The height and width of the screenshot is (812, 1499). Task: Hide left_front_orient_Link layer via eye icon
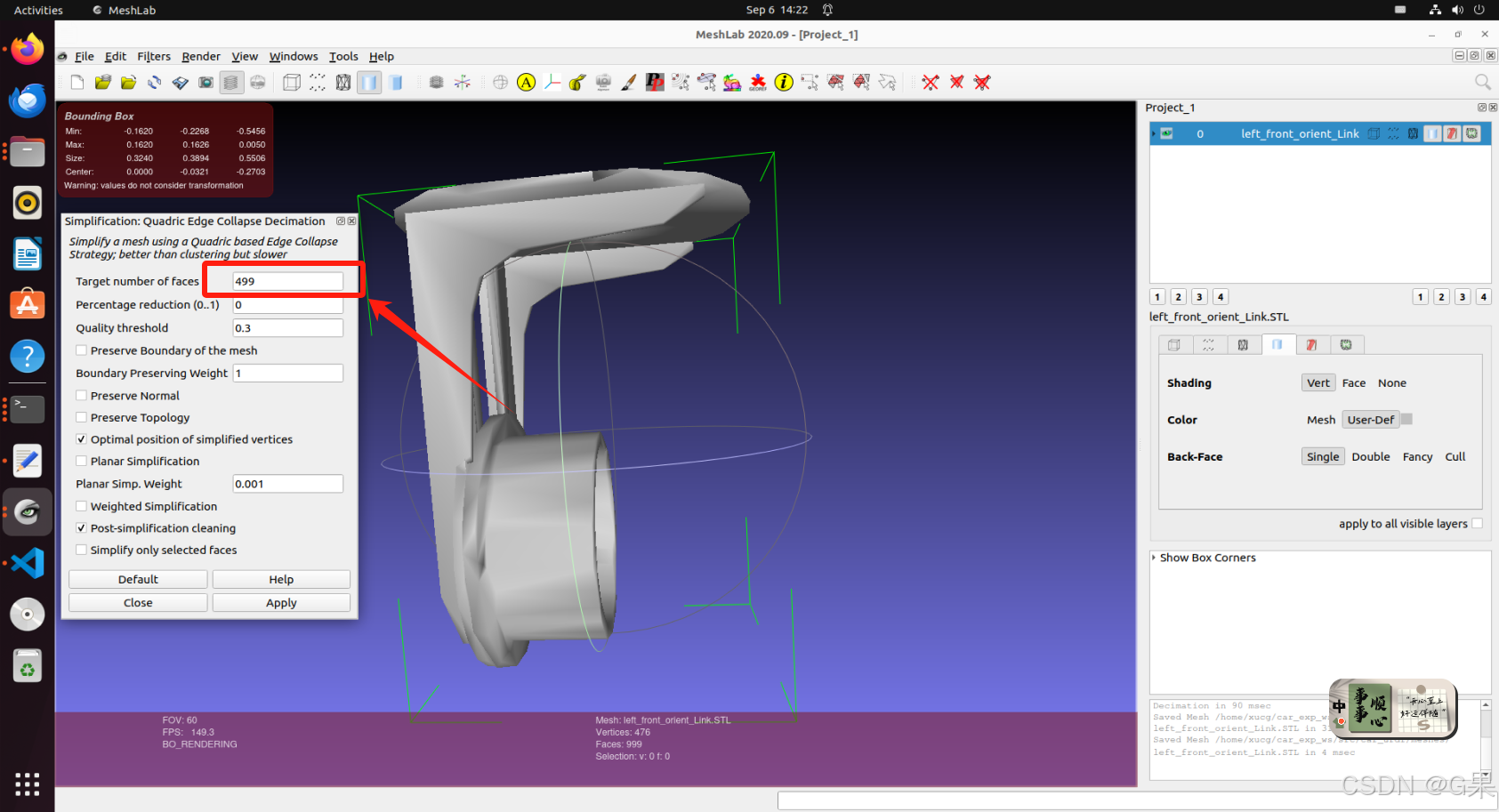[x=1166, y=134]
